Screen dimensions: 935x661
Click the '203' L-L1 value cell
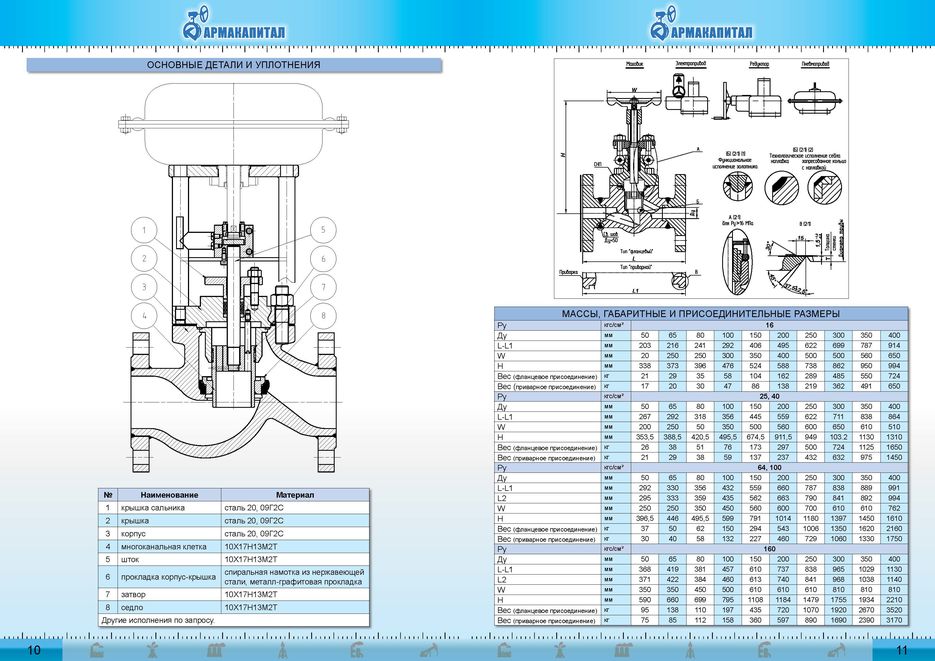coord(645,346)
